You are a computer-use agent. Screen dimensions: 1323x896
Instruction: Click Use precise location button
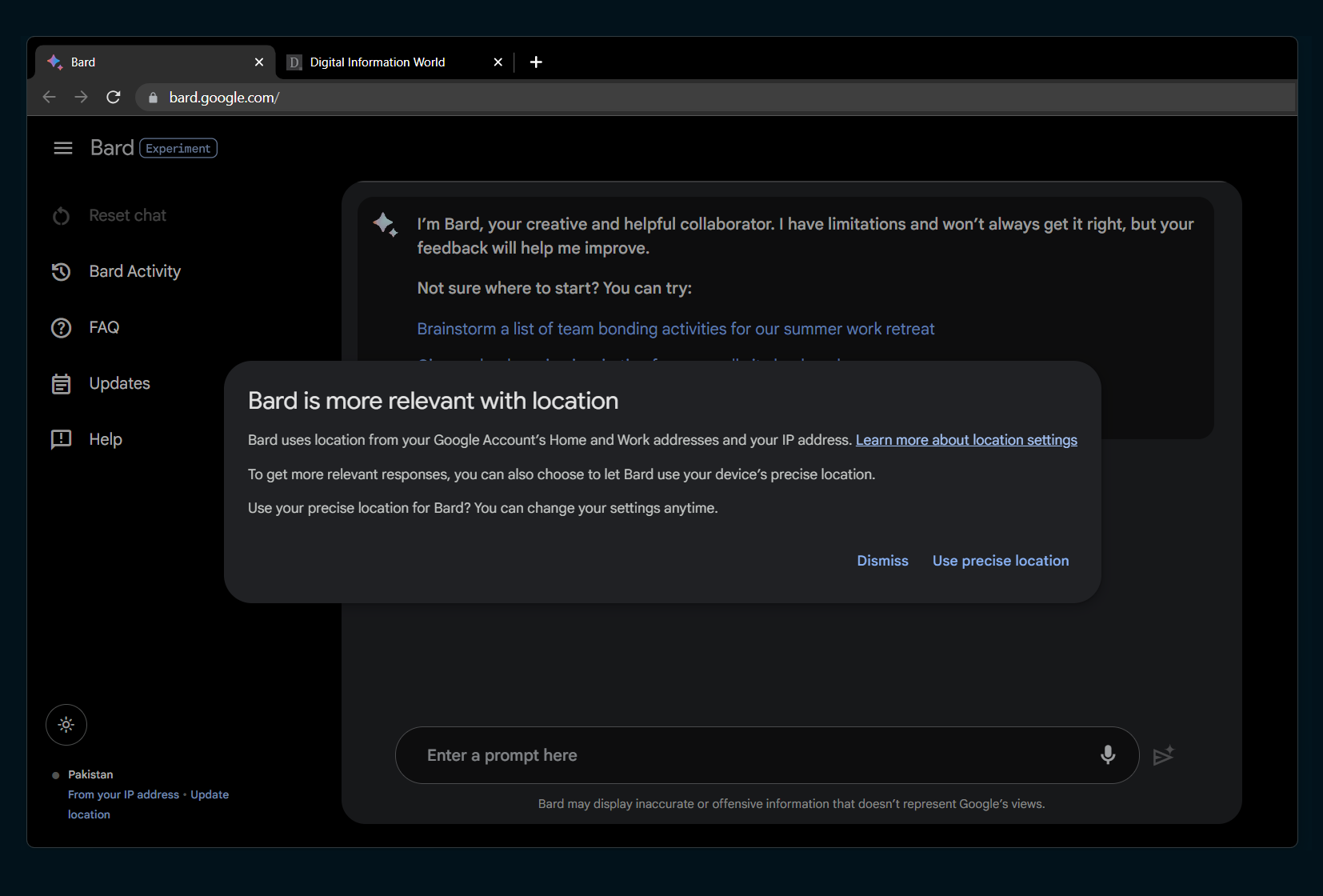click(x=1001, y=561)
